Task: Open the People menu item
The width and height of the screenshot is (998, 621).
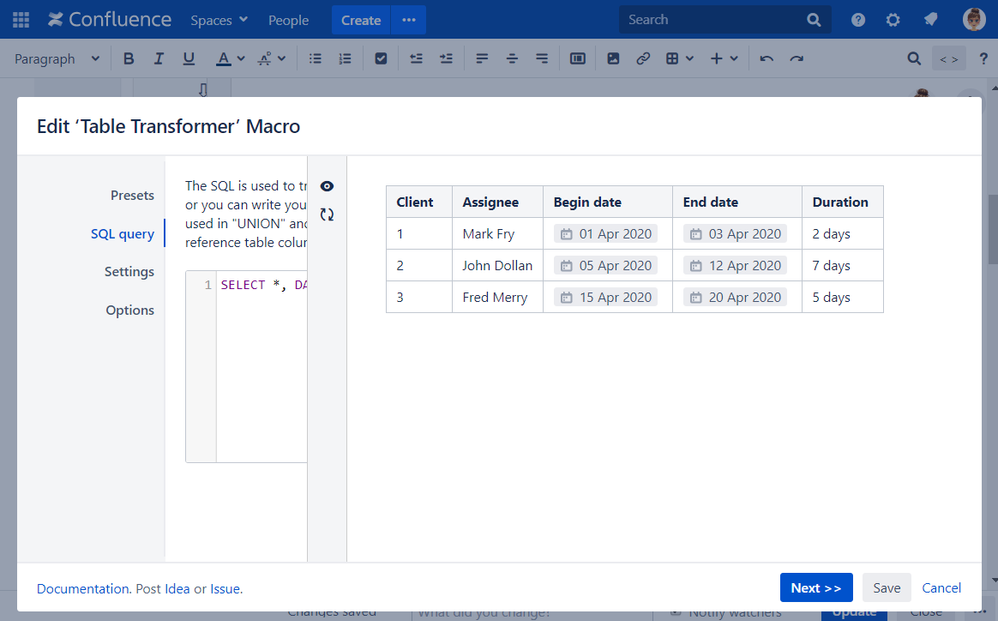Action: pyautogui.click(x=288, y=20)
